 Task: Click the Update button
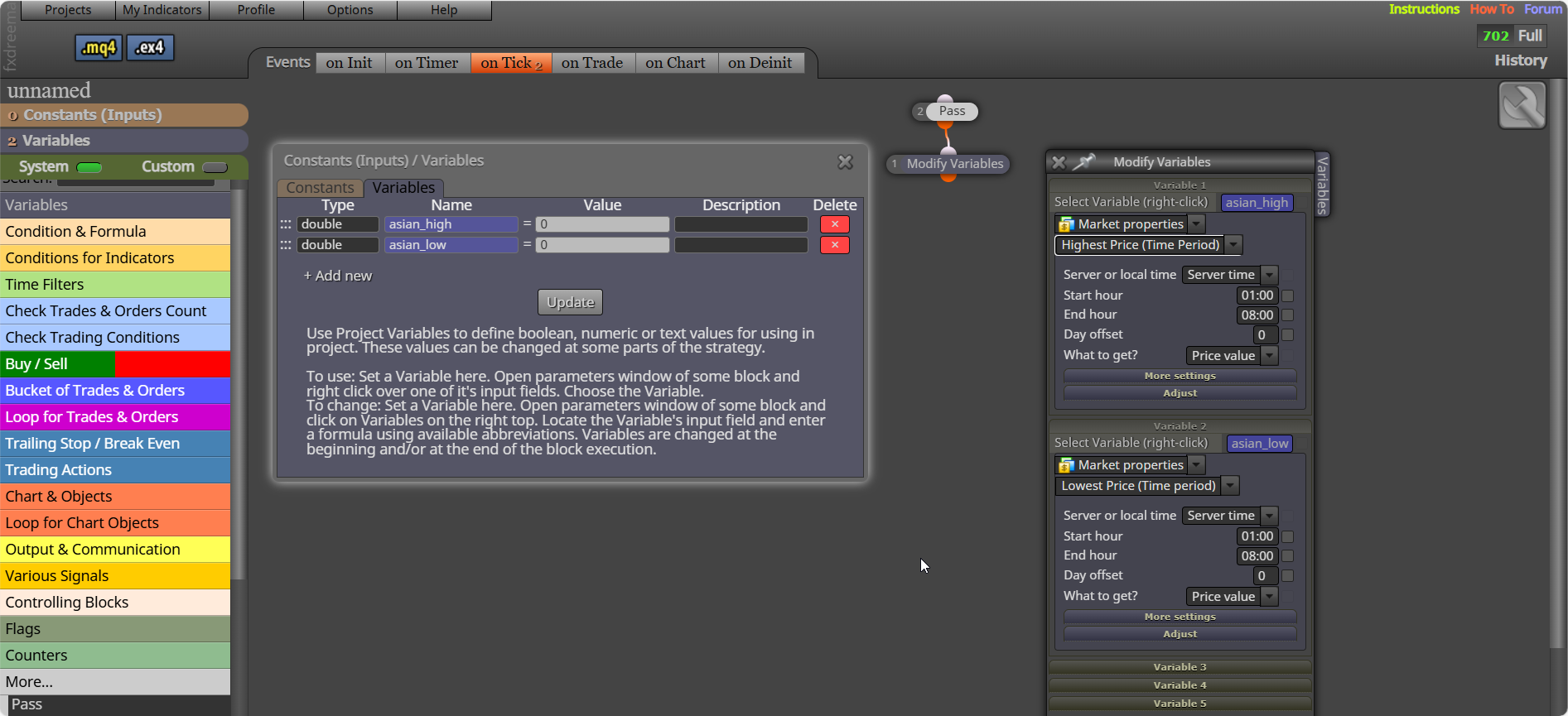click(x=570, y=302)
